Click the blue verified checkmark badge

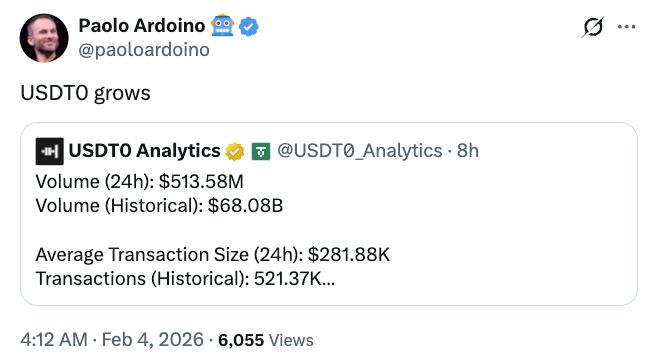249,26
